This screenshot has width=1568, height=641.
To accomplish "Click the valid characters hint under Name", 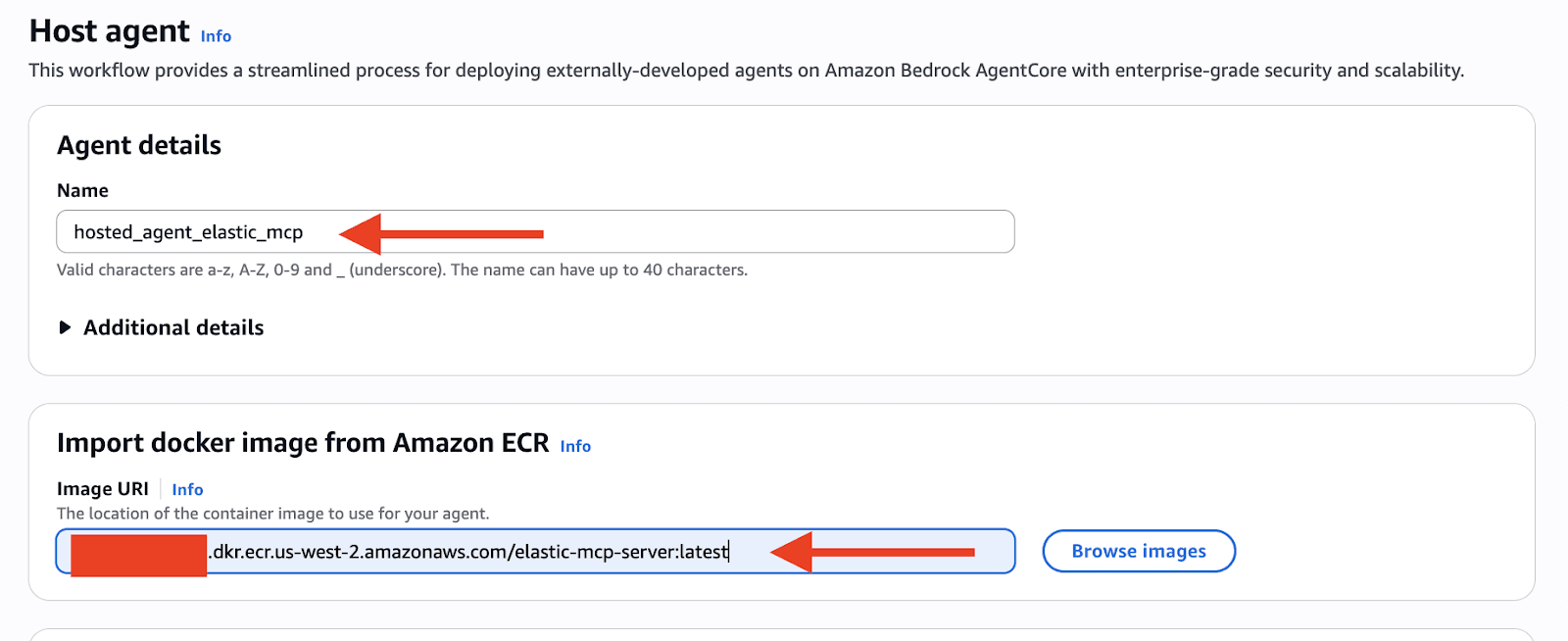I will [x=402, y=270].
